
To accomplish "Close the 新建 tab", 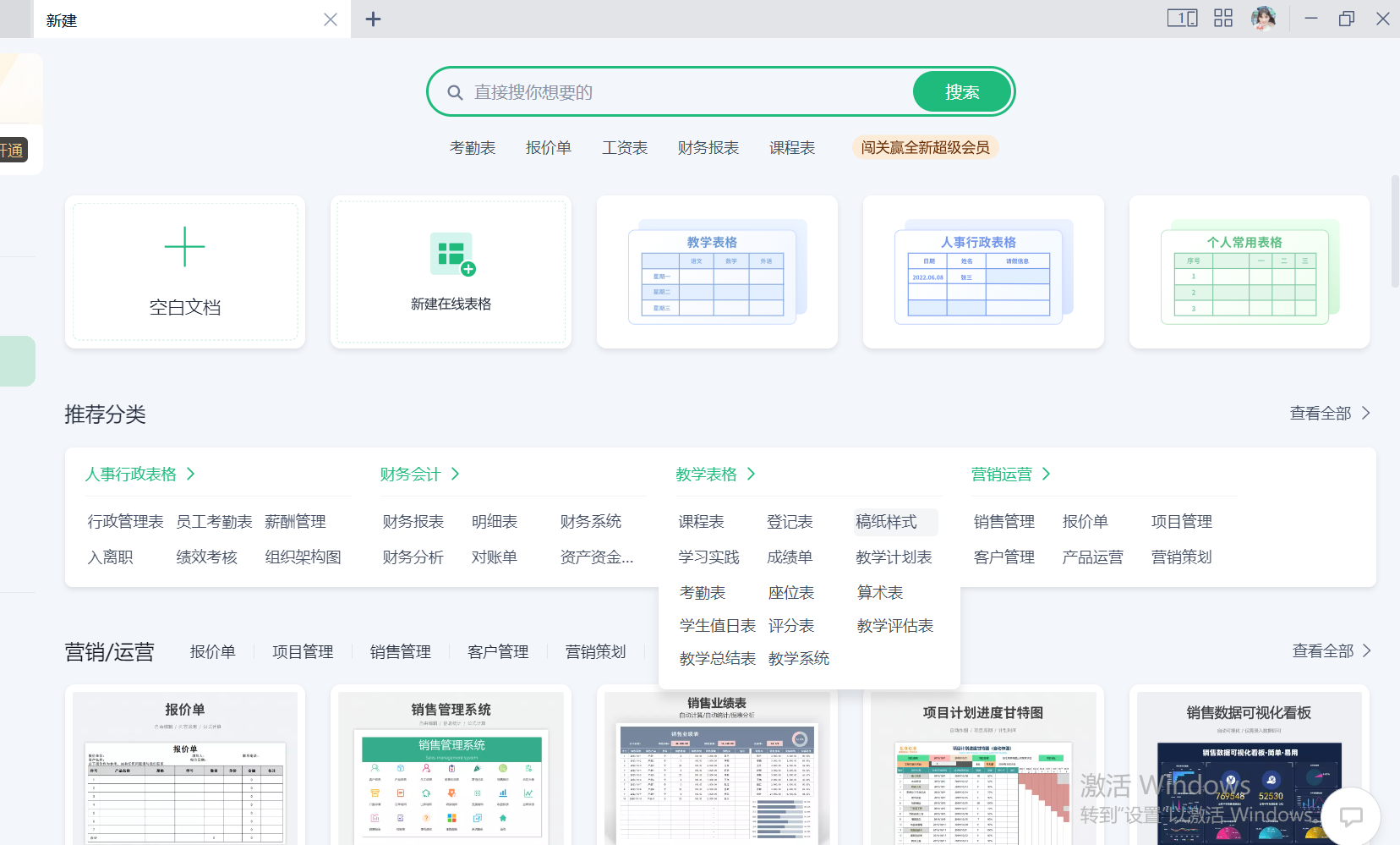I will coord(331,19).
